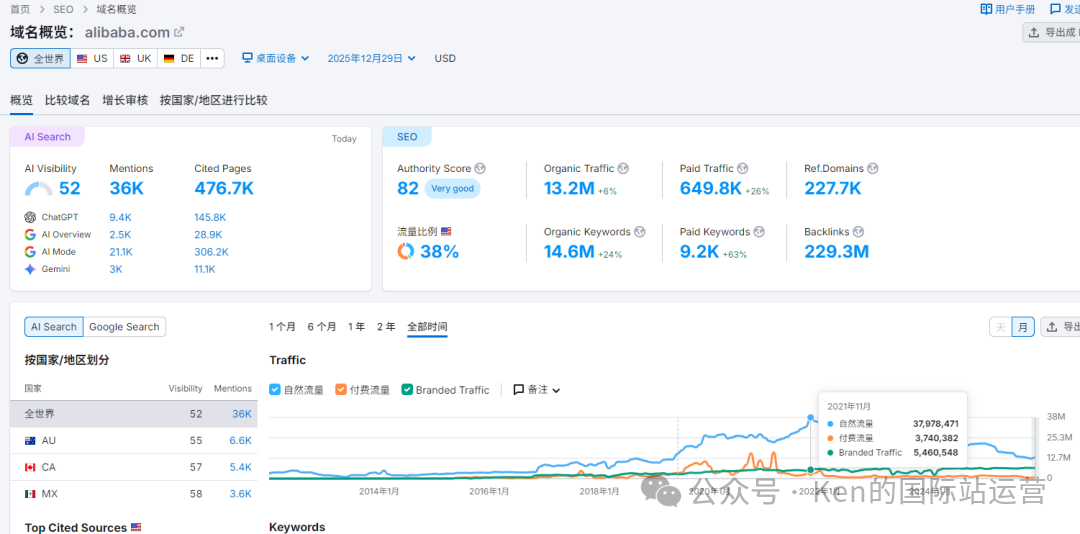Viewport: 1080px width, 534px height.
Task: Click ChatGPT 9.4K mentions value
Action: tap(121, 217)
